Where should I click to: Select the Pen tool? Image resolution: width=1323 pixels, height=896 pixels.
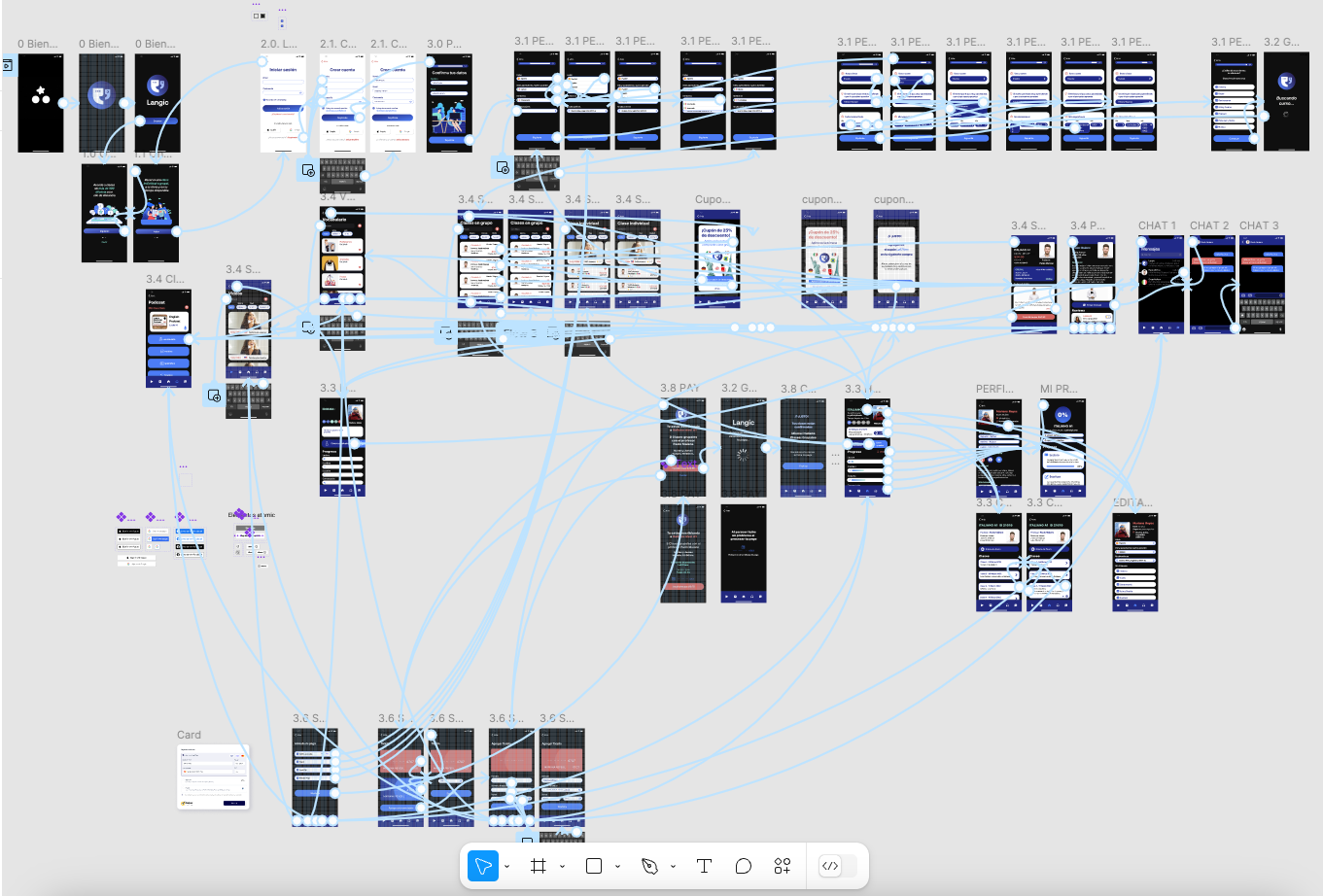[649, 866]
